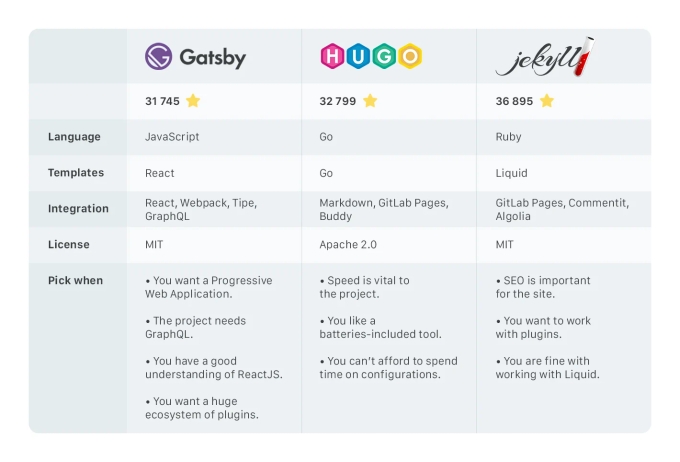Select the Integration row label

point(78,209)
